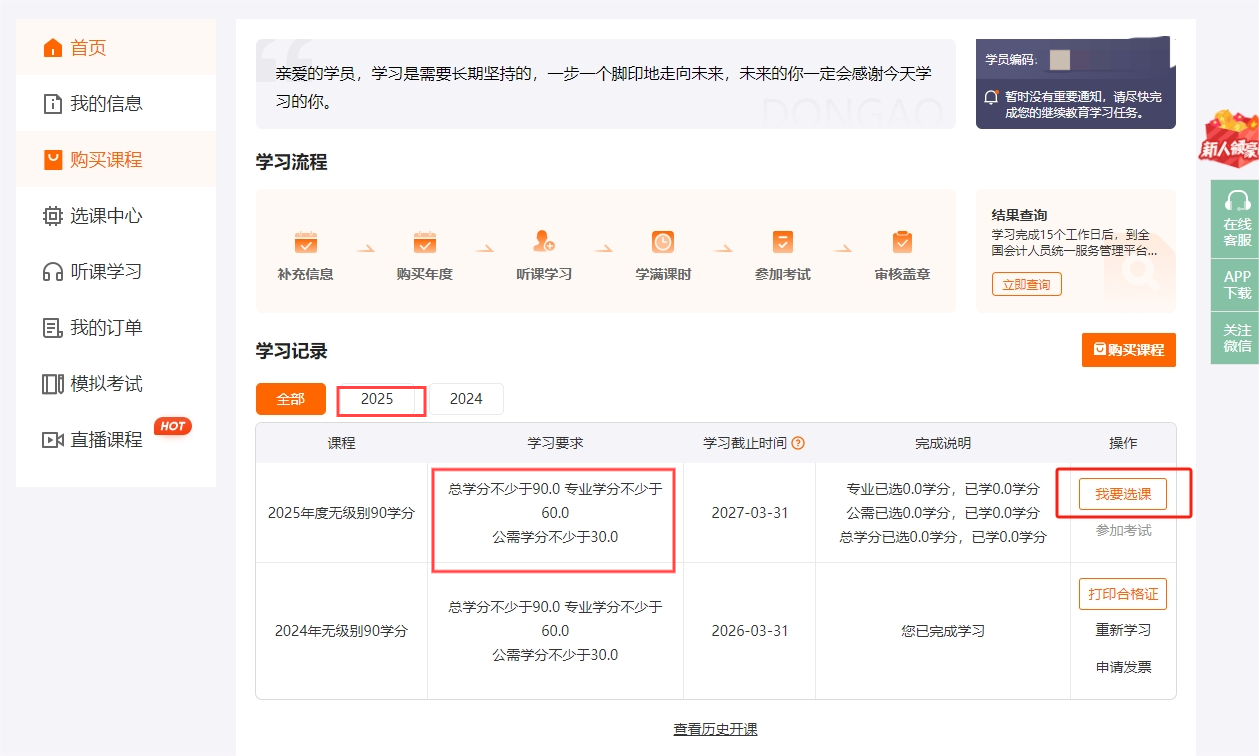Switch to the 2024 tab
1259x756 pixels.
(x=466, y=398)
